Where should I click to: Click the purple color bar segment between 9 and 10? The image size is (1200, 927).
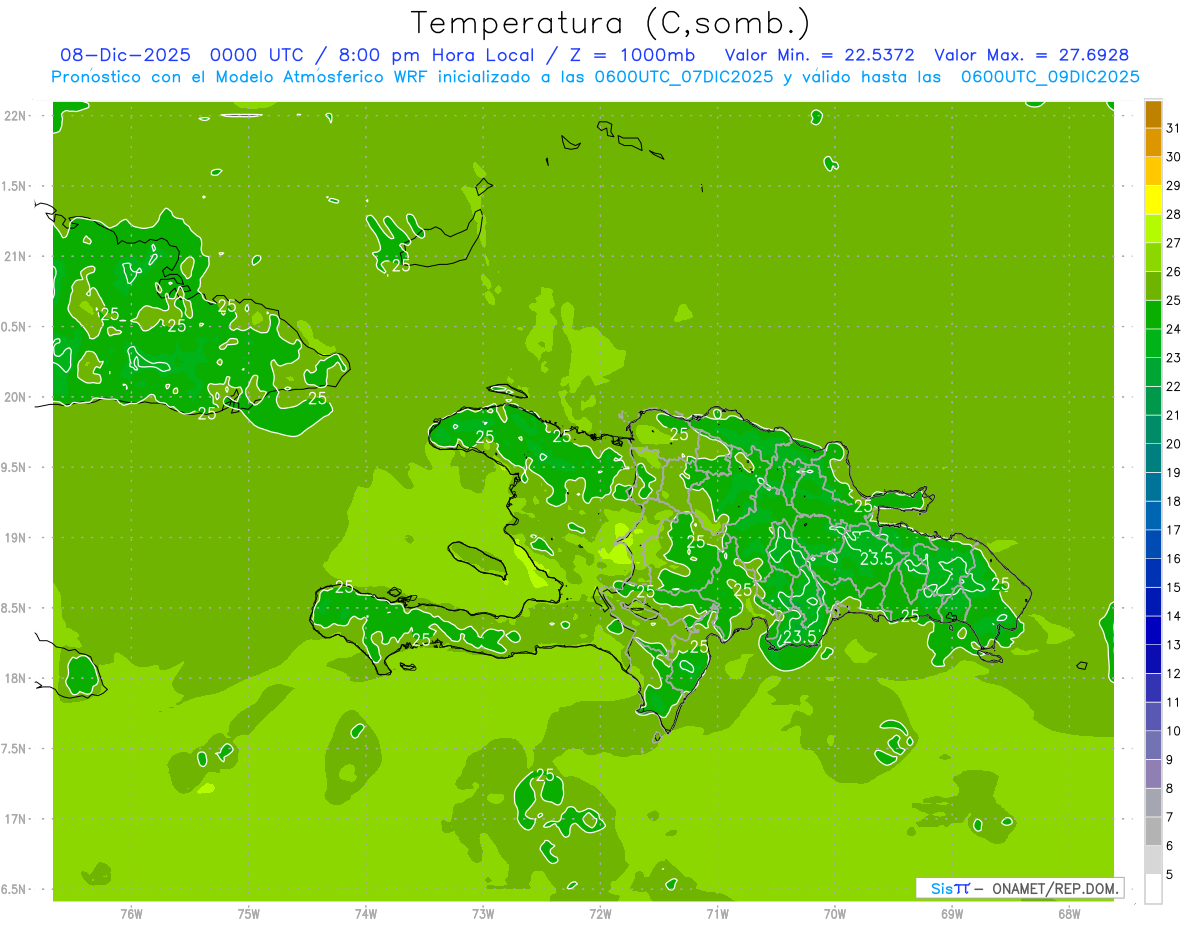click(1153, 745)
